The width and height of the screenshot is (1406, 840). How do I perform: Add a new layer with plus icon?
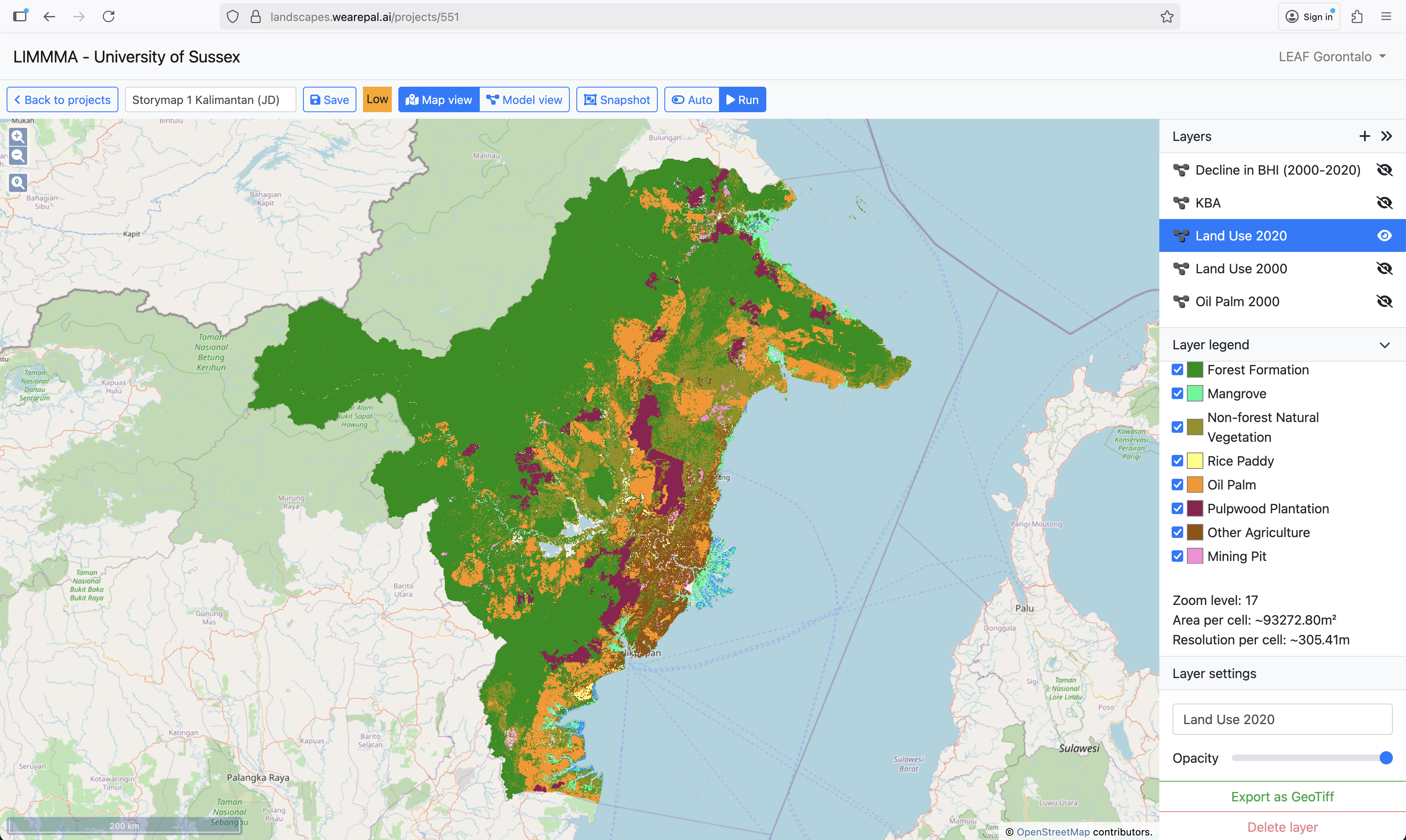click(x=1364, y=136)
